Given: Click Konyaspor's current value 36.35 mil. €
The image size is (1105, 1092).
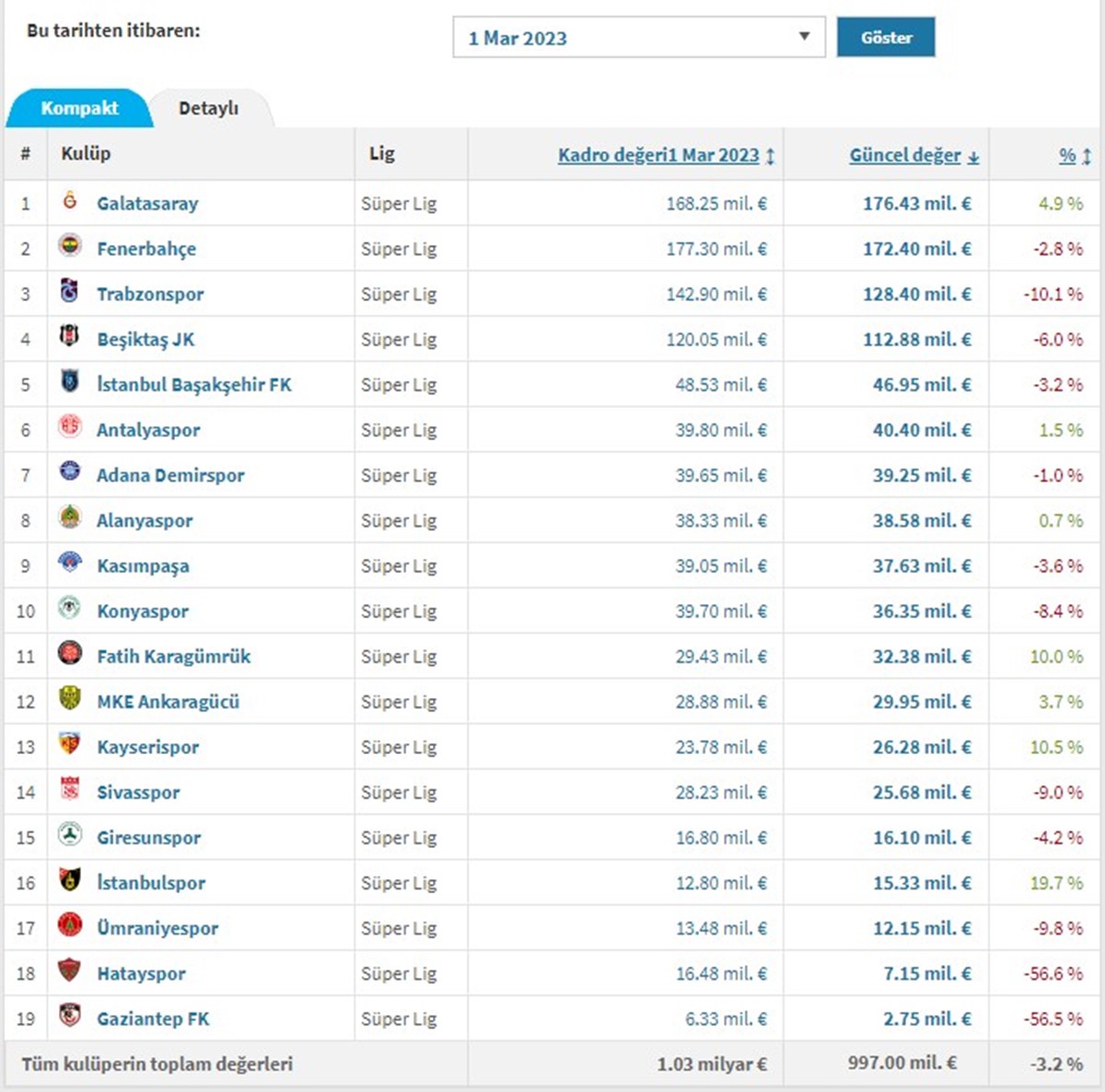Looking at the screenshot, I should tap(922, 611).
